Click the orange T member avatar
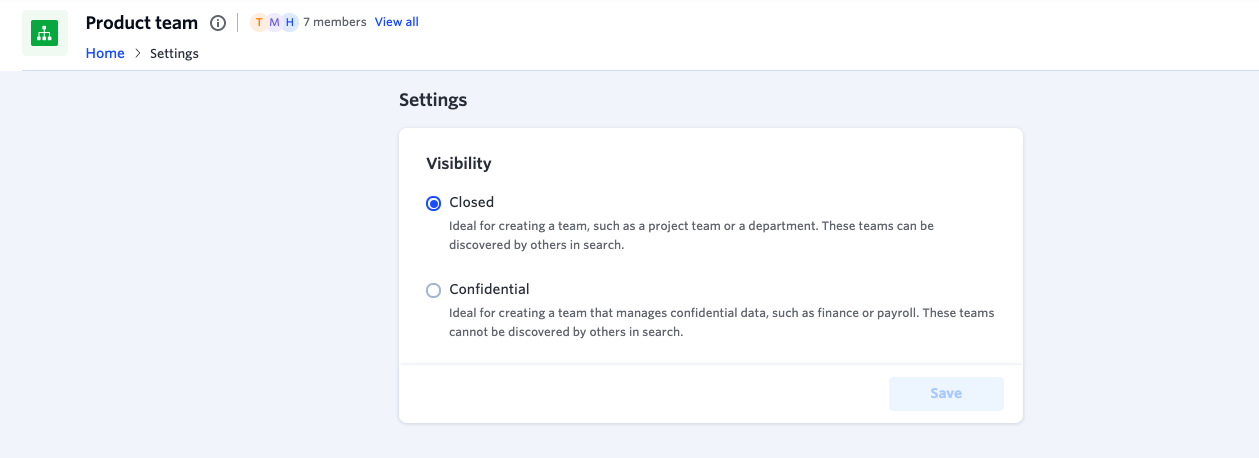 click(x=260, y=22)
